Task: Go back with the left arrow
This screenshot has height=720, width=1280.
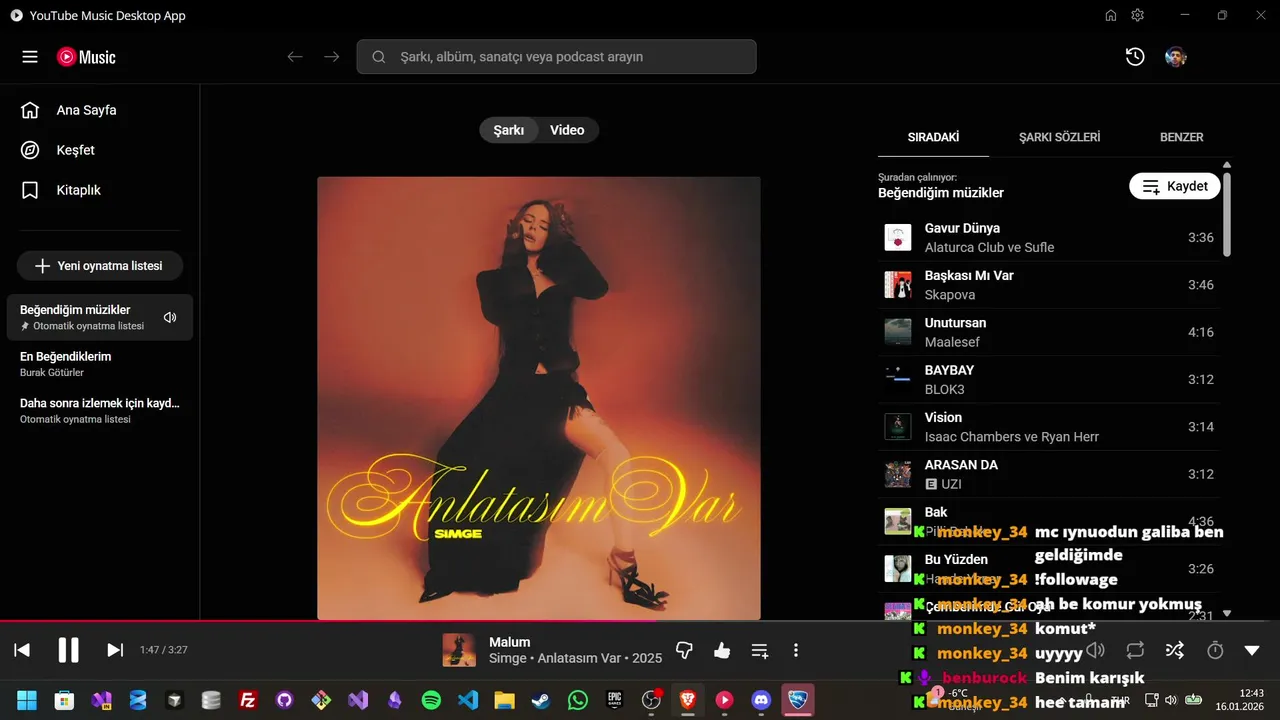Action: pos(295,57)
